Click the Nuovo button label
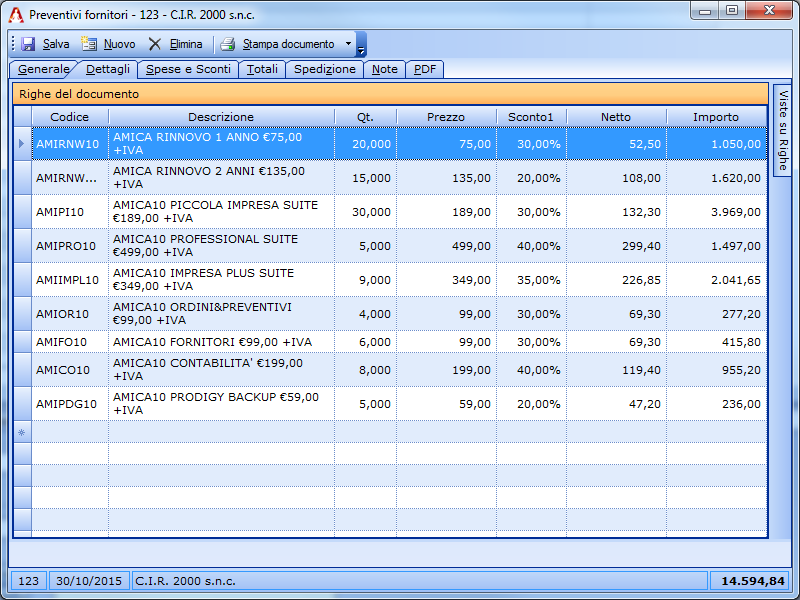This screenshot has height=600, width=800. [119, 44]
